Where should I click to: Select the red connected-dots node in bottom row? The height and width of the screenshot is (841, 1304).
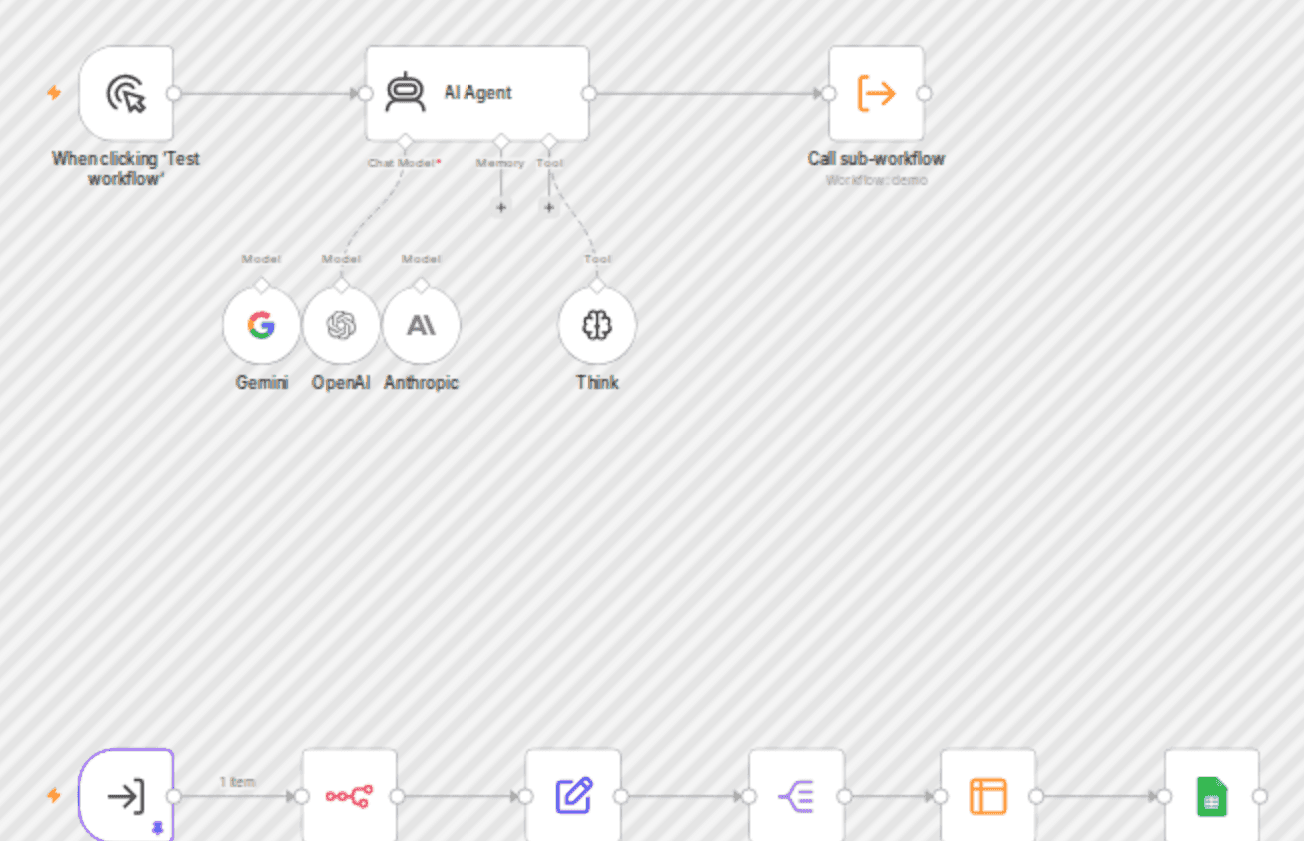point(349,796)
